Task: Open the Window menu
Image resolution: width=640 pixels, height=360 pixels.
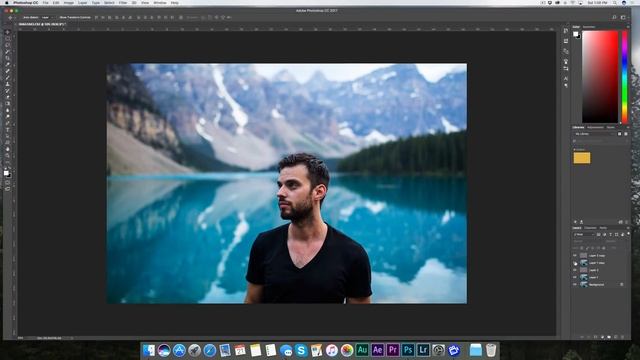Action: [160, 2]
